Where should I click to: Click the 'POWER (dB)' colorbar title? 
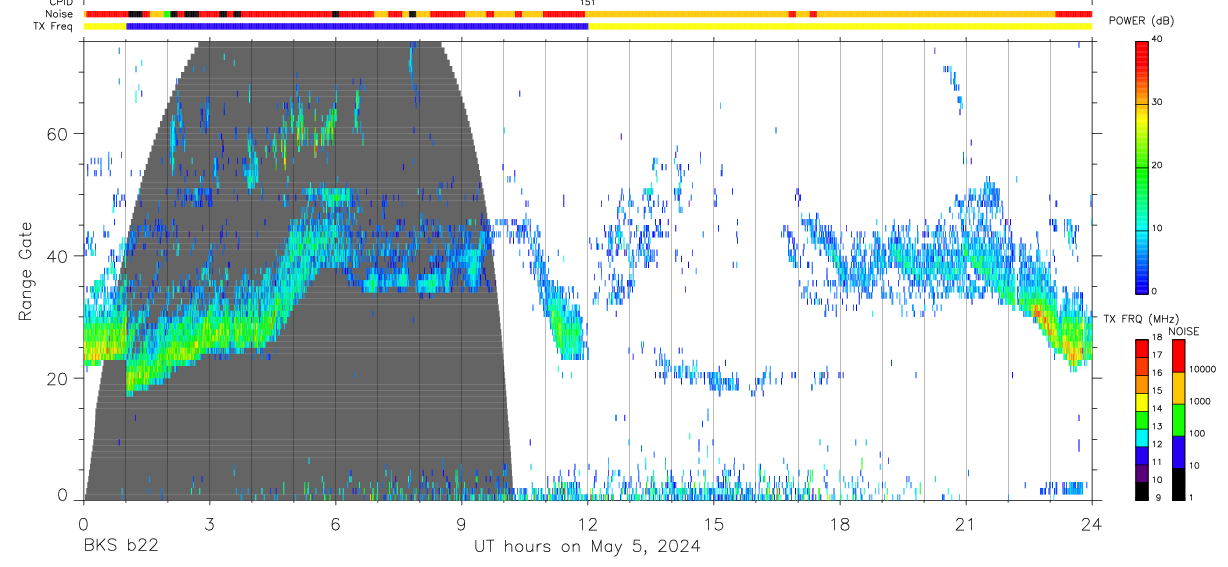tap(1141, 21)
